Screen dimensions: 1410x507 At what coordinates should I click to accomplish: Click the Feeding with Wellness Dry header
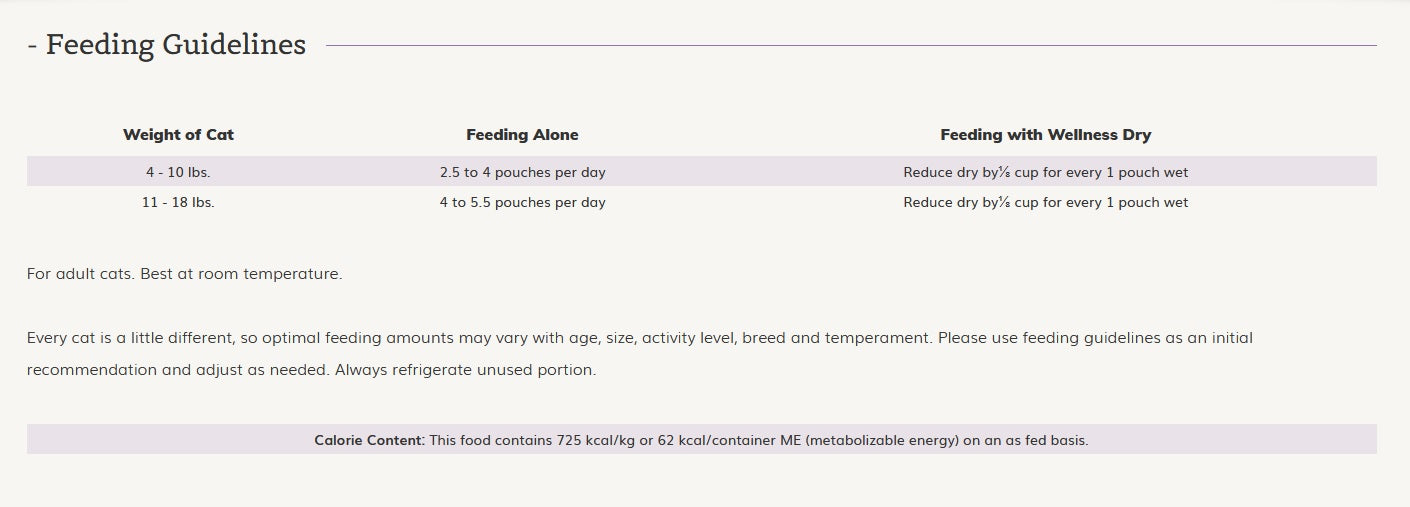point(1045,134)
